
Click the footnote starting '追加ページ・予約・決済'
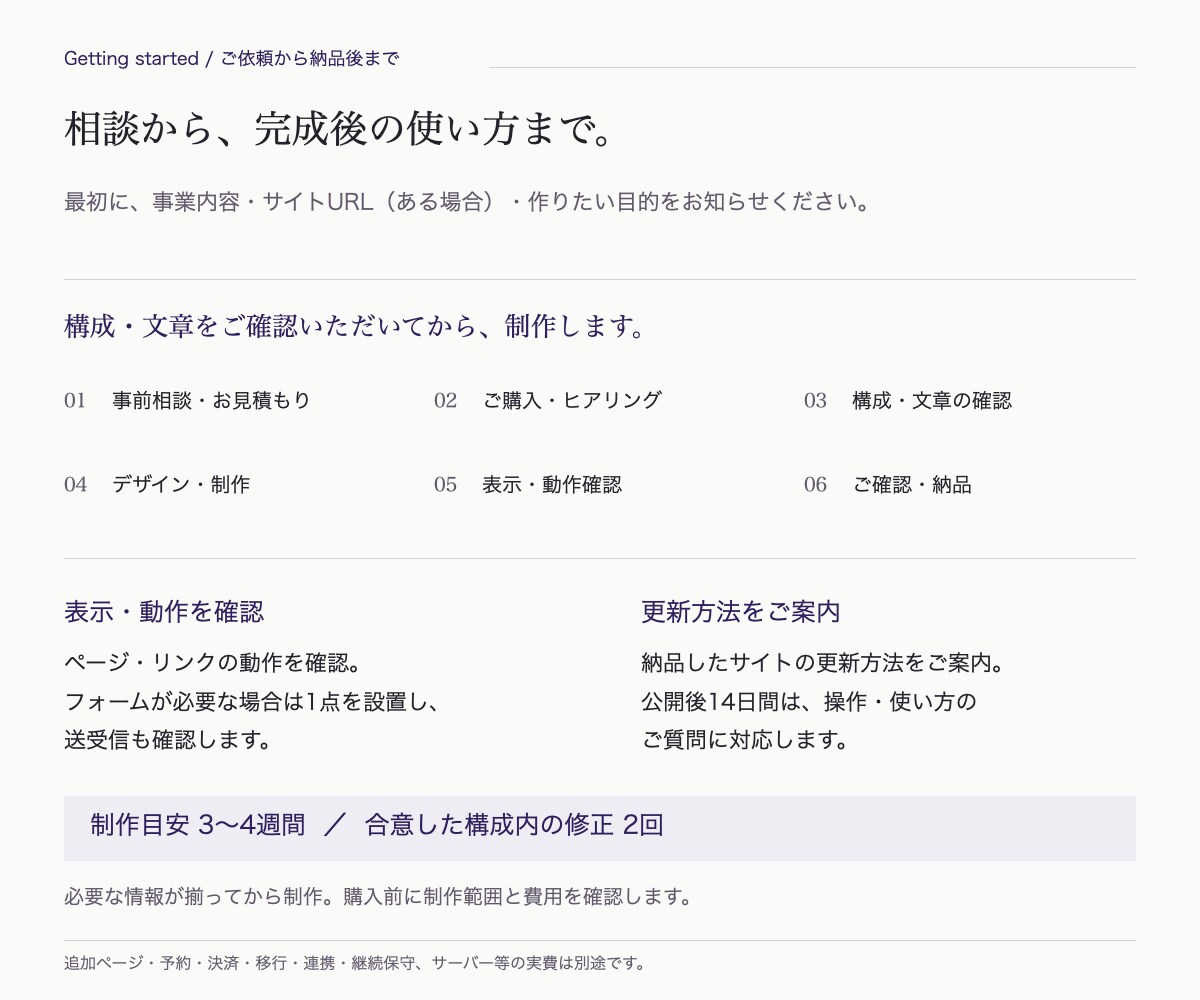pyautogui.click(x=355, y=963)
